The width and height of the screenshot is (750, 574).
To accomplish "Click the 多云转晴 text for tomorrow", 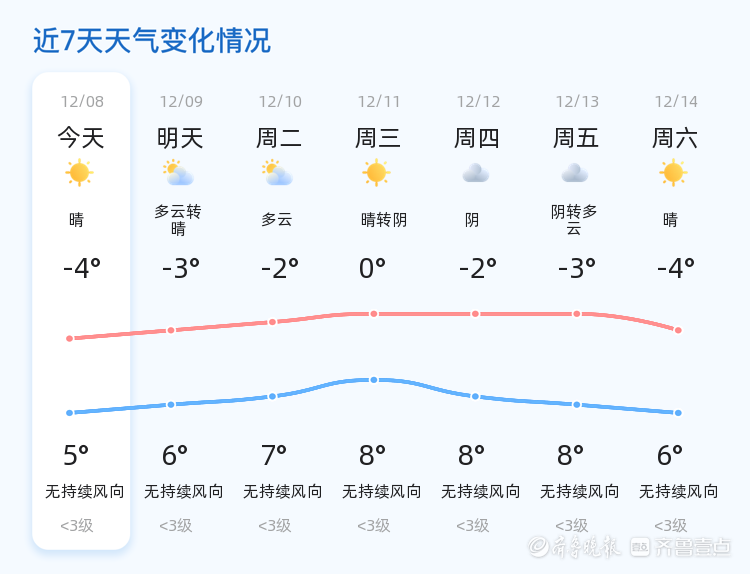I will [x=178, y=220].
